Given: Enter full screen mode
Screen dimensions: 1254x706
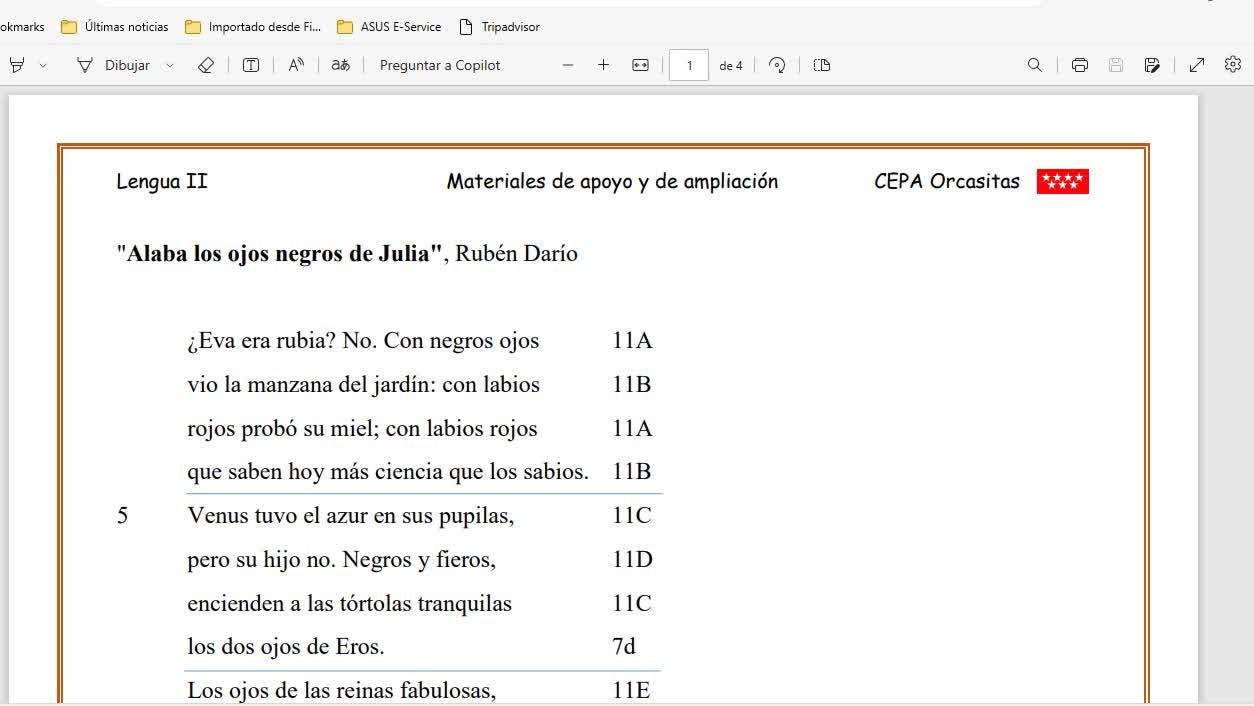Looking at the screenshot, I should click(x=1197, y=65).
